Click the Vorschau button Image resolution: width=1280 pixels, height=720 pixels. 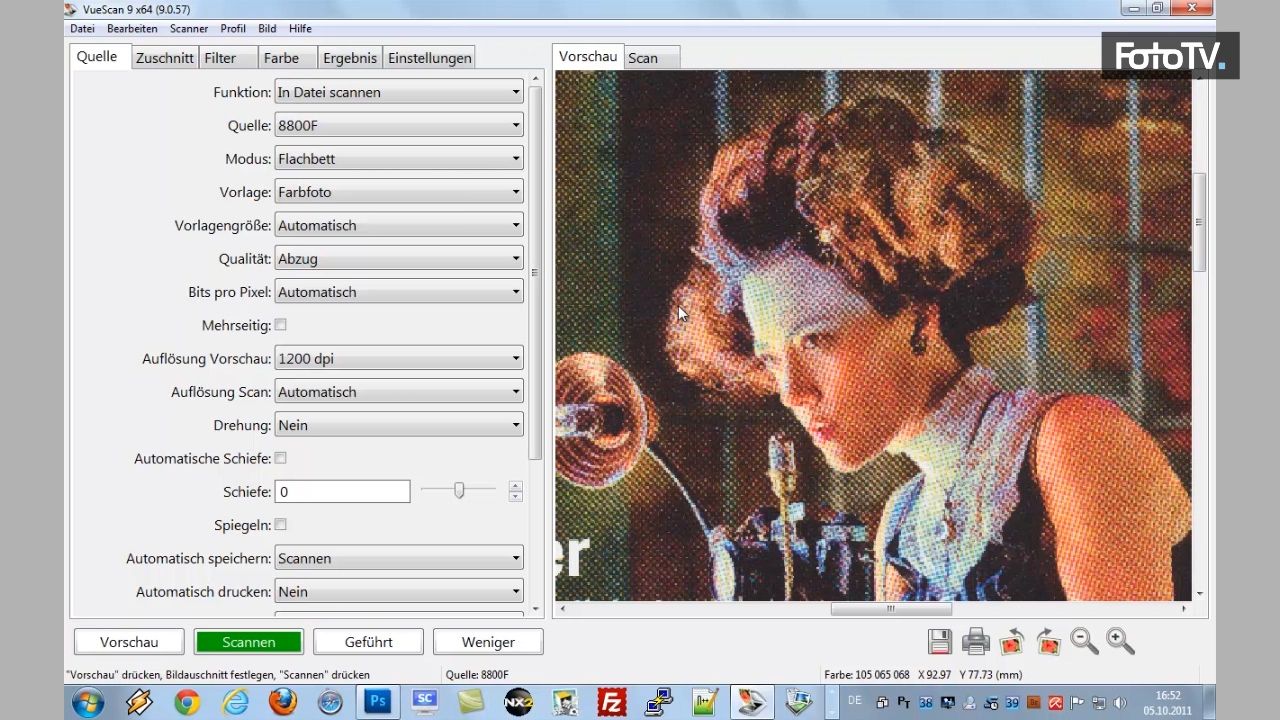pos(129,642)
